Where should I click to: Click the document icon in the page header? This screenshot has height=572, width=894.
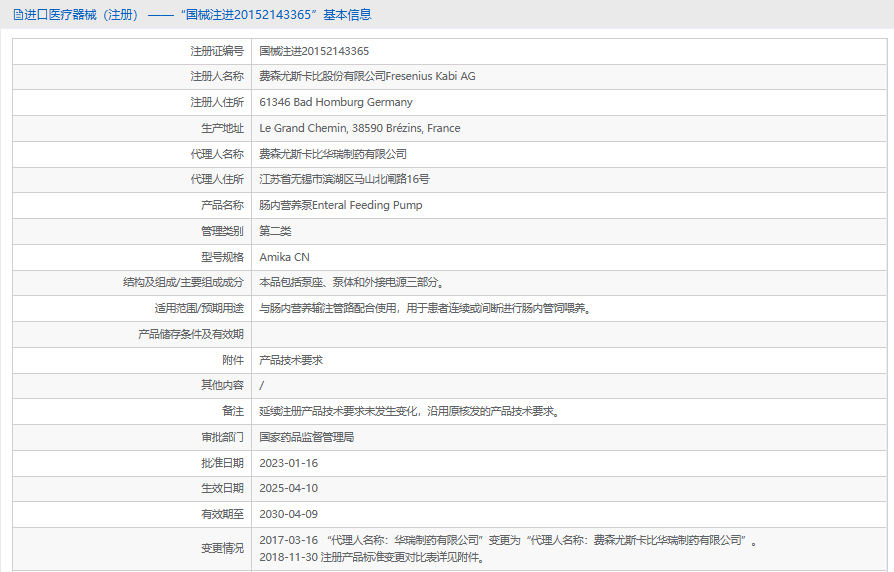[18, 15]
